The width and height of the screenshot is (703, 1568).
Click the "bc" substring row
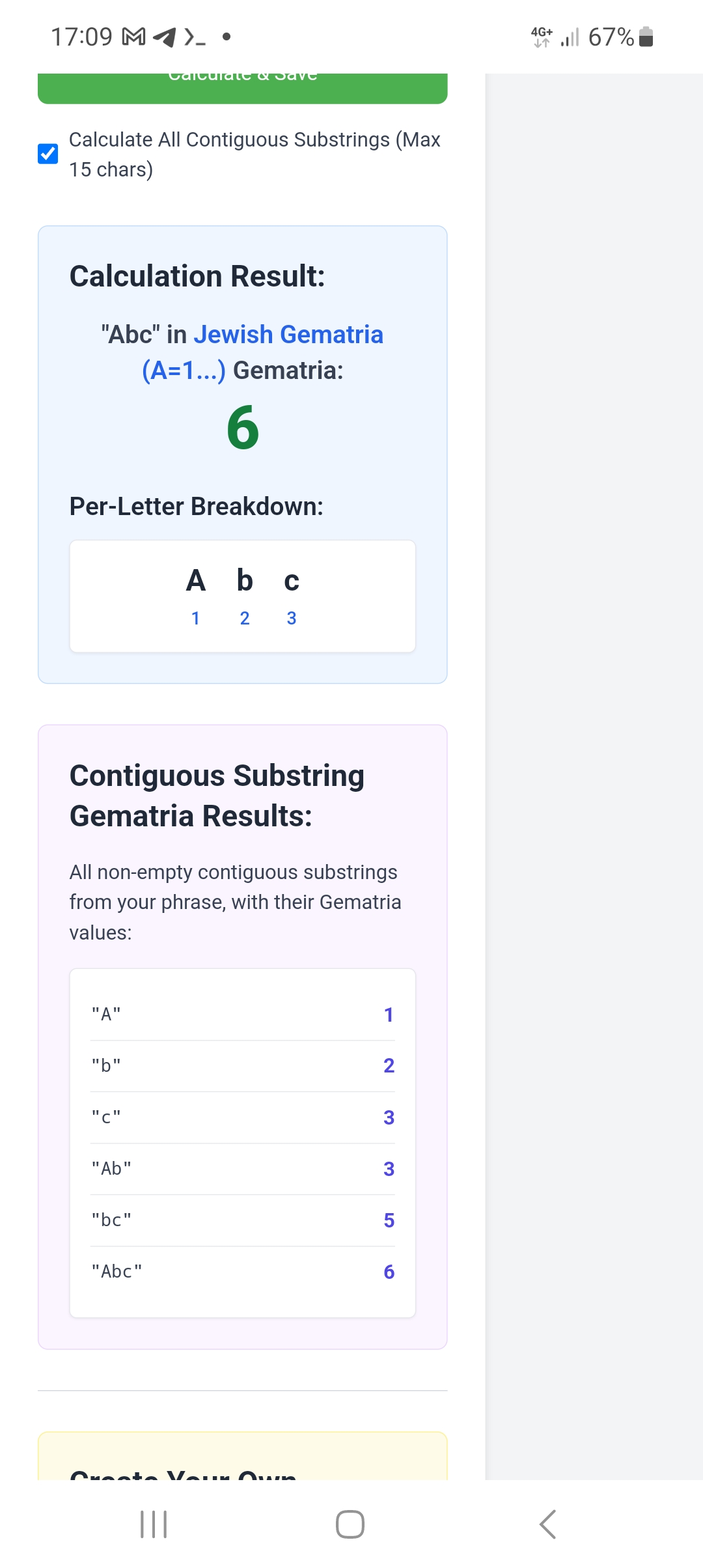click(243, 1220)
